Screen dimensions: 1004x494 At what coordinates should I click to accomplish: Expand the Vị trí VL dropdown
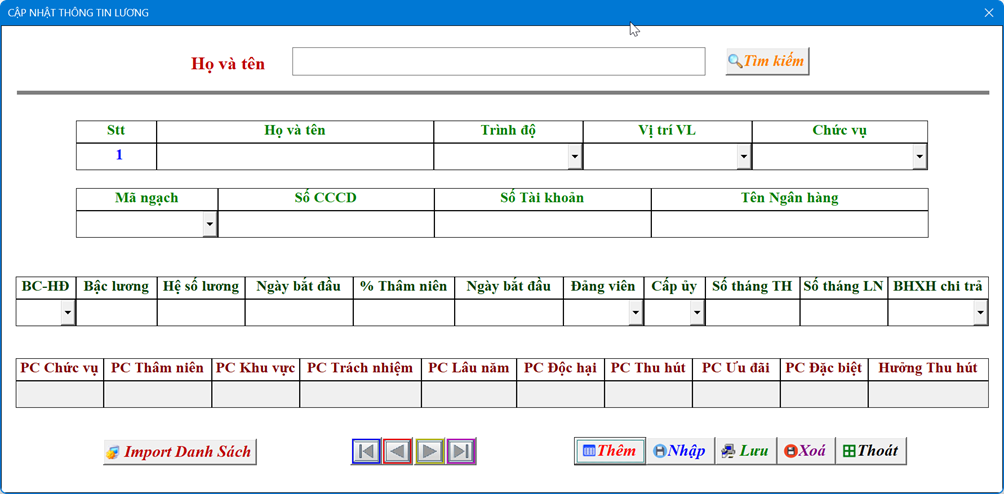point(743,157)
